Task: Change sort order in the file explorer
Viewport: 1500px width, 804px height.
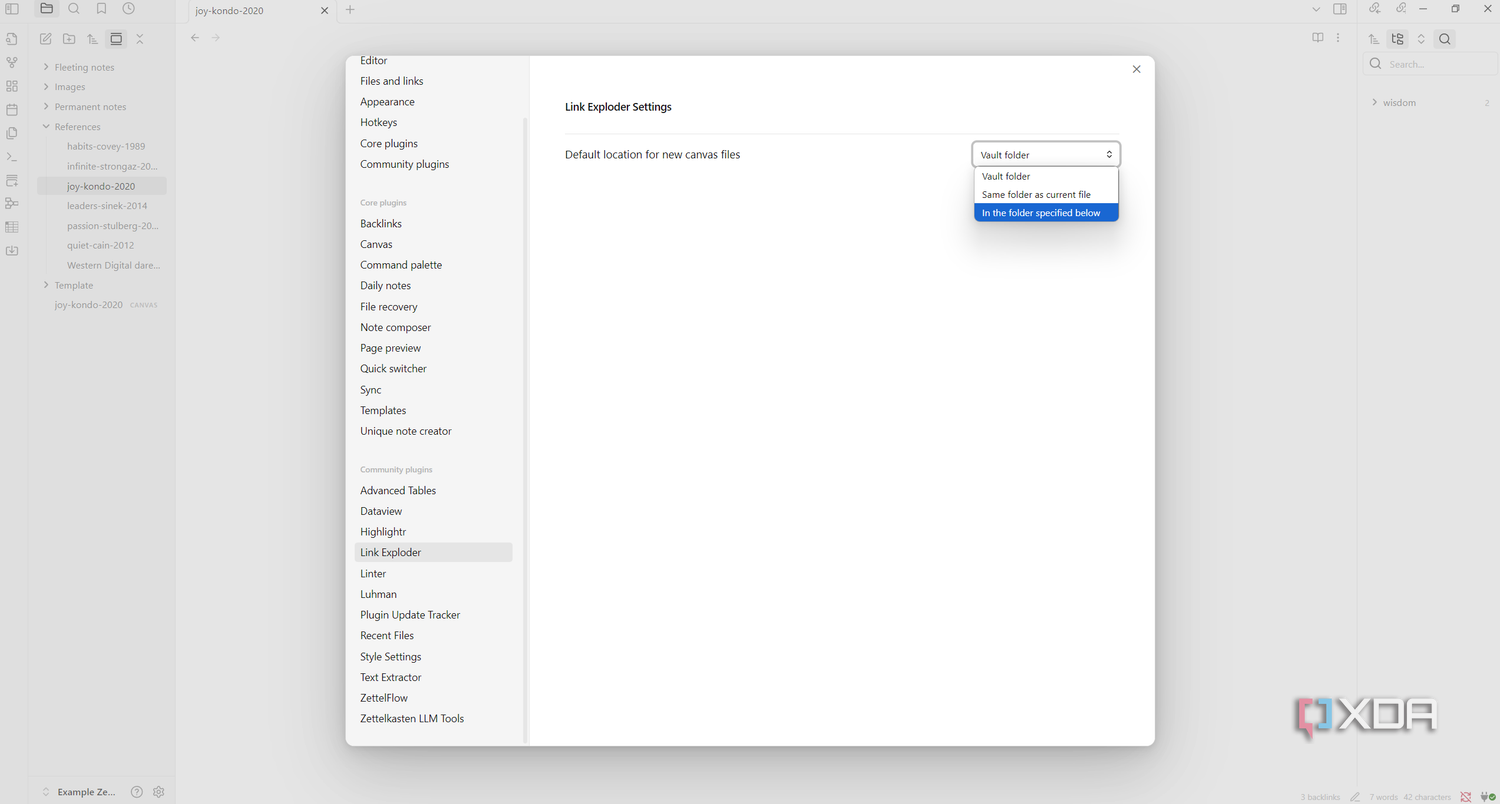Action: tap(92, 39)
